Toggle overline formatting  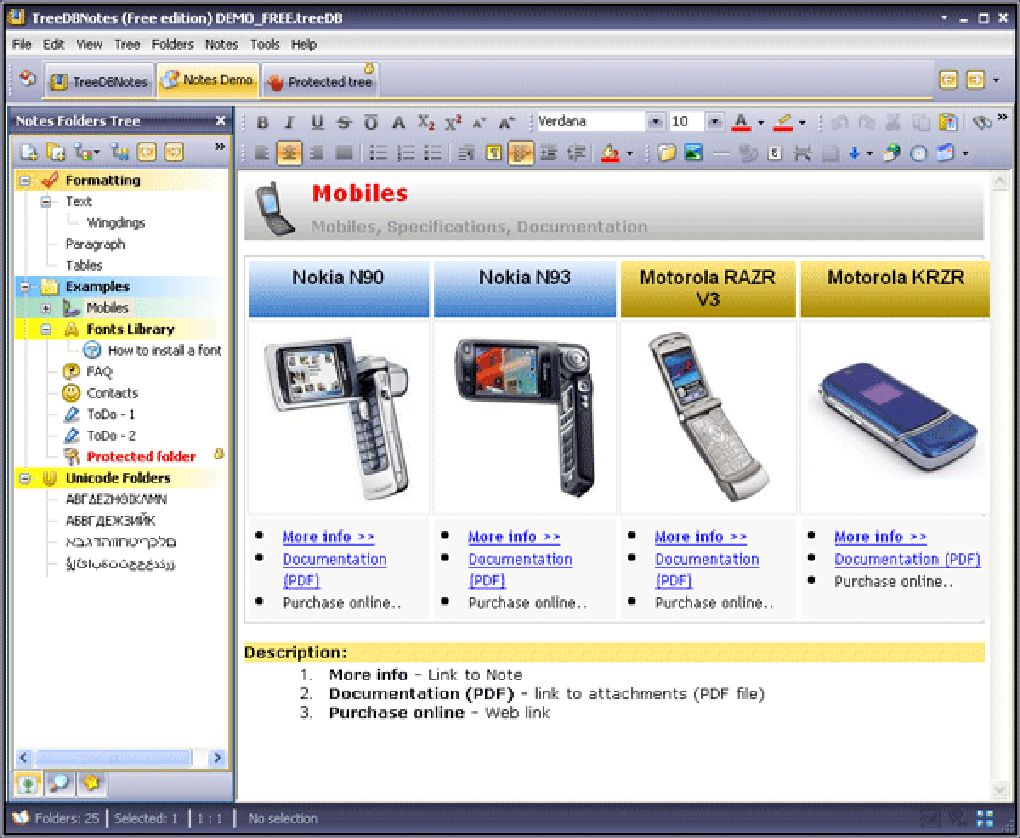coord(371,122)
